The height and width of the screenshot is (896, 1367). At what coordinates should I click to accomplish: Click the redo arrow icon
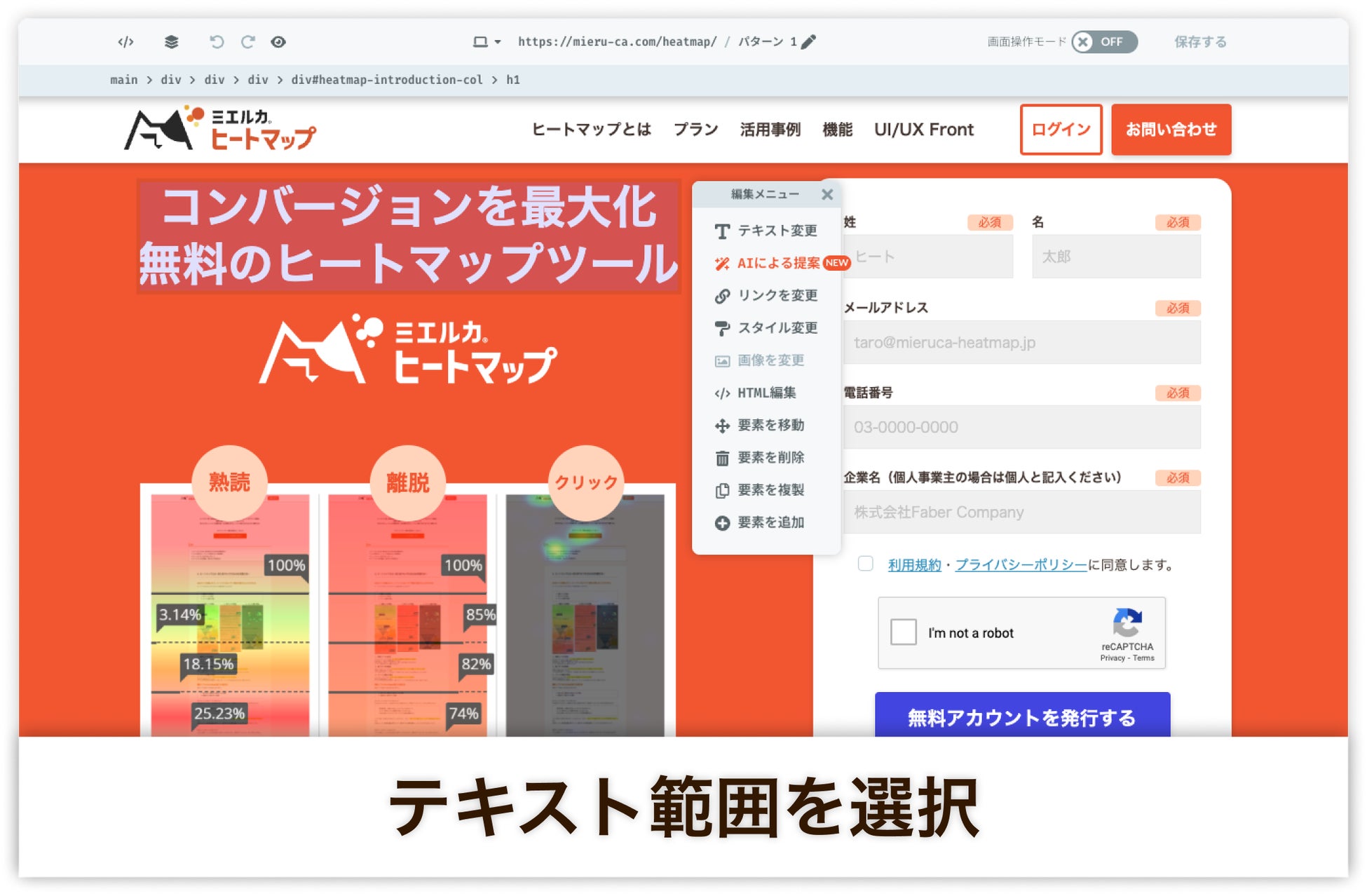click(248, 42)
